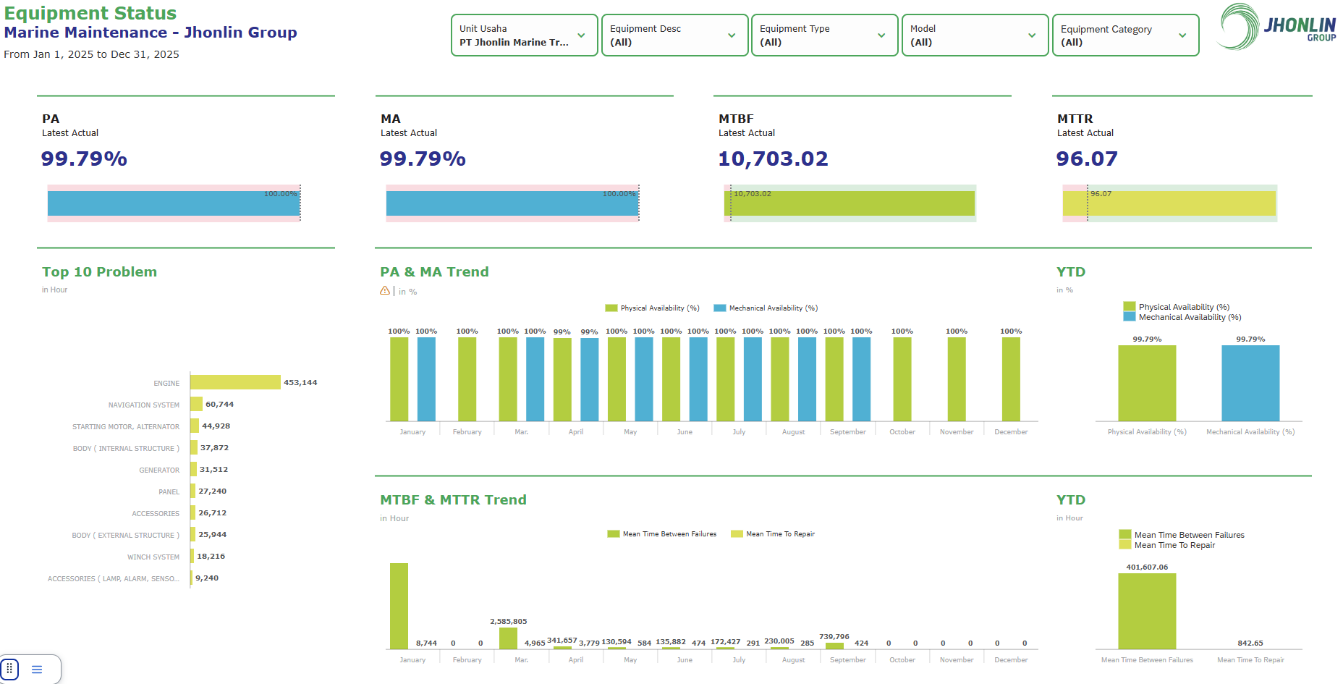
Task: Click the blue MA latest actual progress bar
Action: coord(512,203)
